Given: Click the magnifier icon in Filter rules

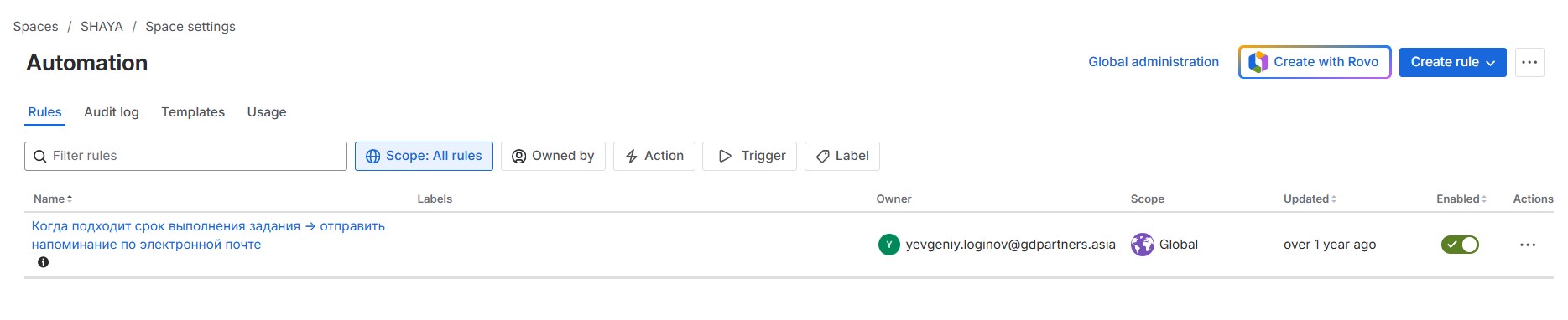Looking at the screenshot, I should tap(39, 157).
